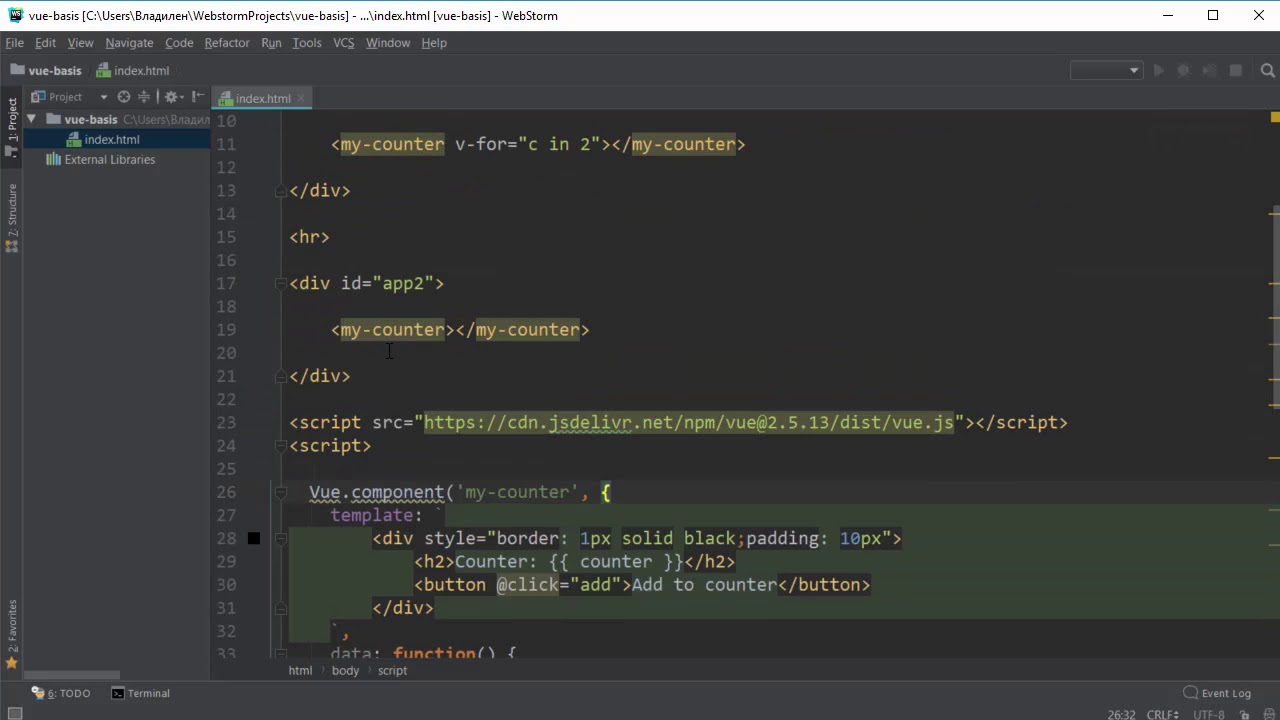1280x720 pixels.
Task: Collapse all in Project panel
Action: (x=144, y=97)
